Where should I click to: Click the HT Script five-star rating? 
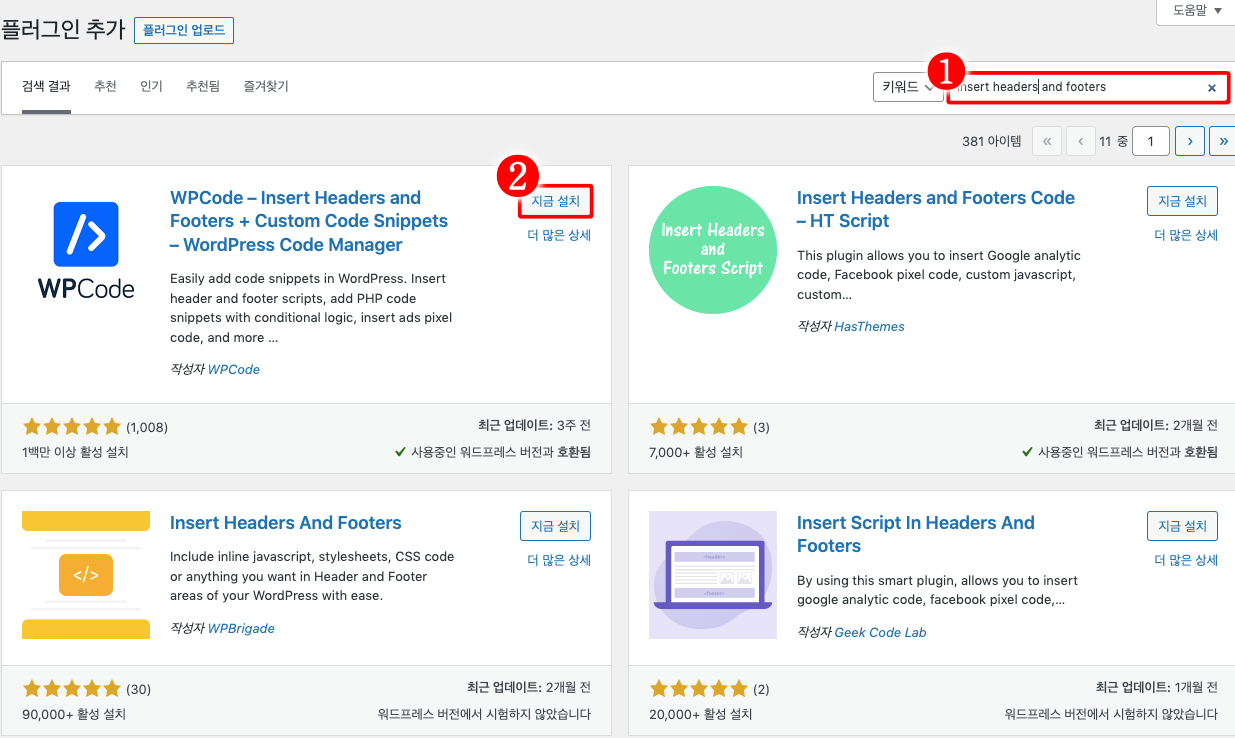pyautogui.click(x=698, y=427)
